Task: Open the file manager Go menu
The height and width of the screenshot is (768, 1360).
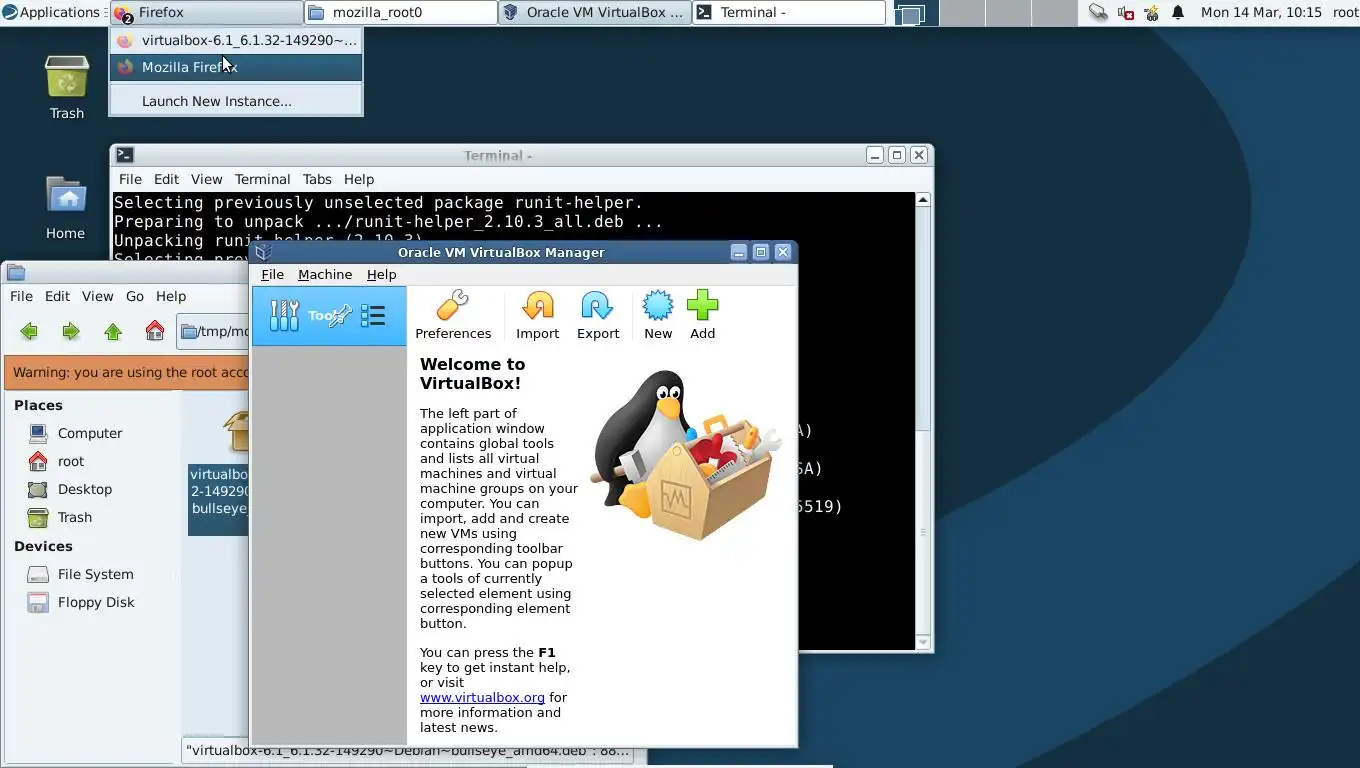Action: click(135, 296)
